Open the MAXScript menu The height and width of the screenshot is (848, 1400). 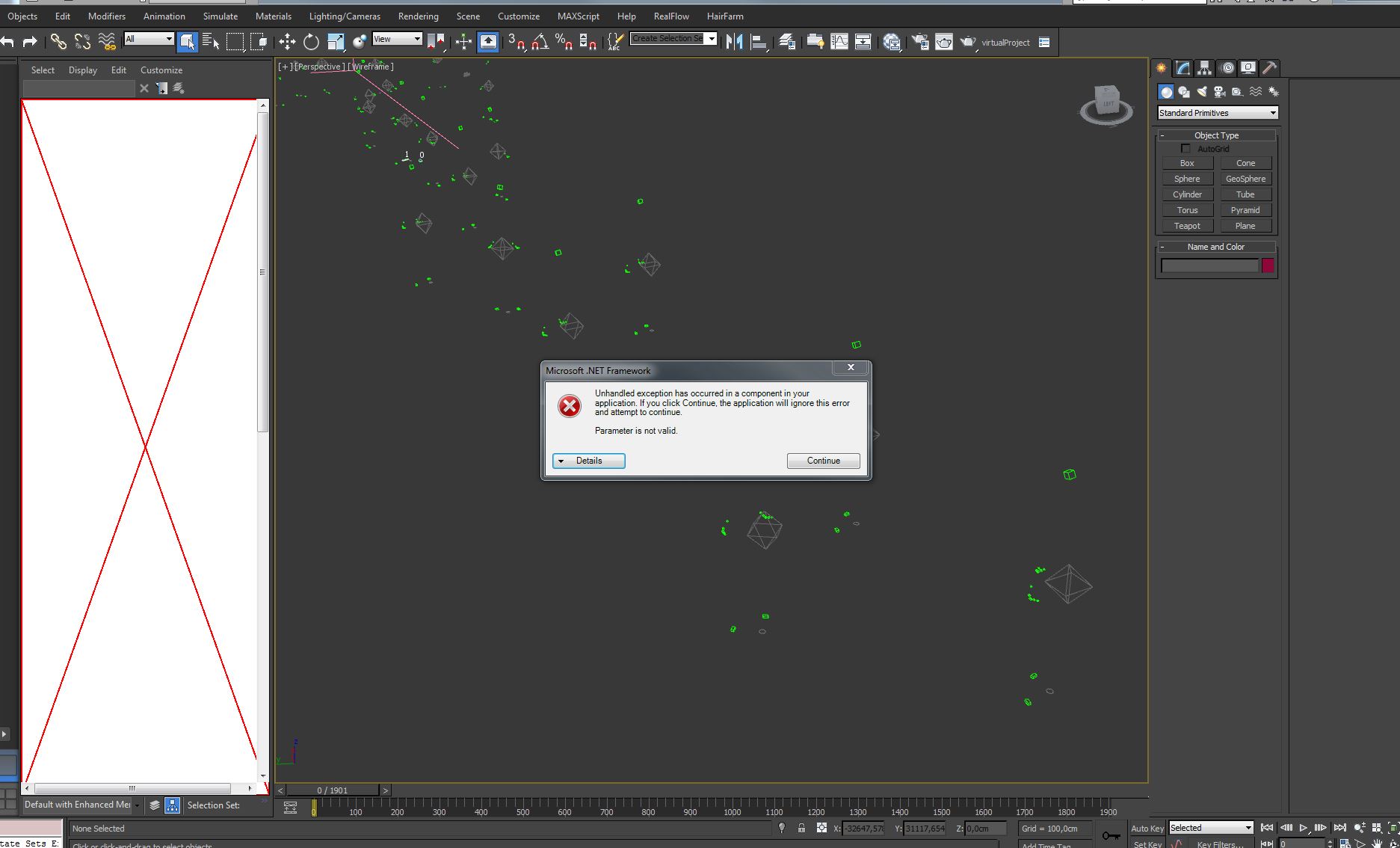(579, 16)
